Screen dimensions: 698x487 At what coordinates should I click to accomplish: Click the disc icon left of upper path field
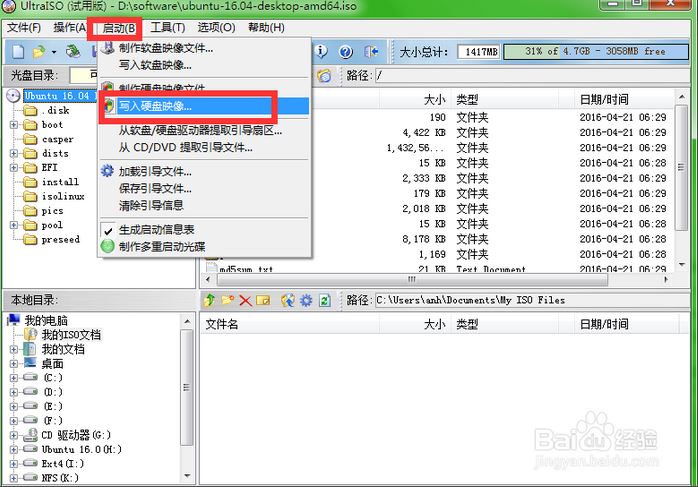[325, 75]
